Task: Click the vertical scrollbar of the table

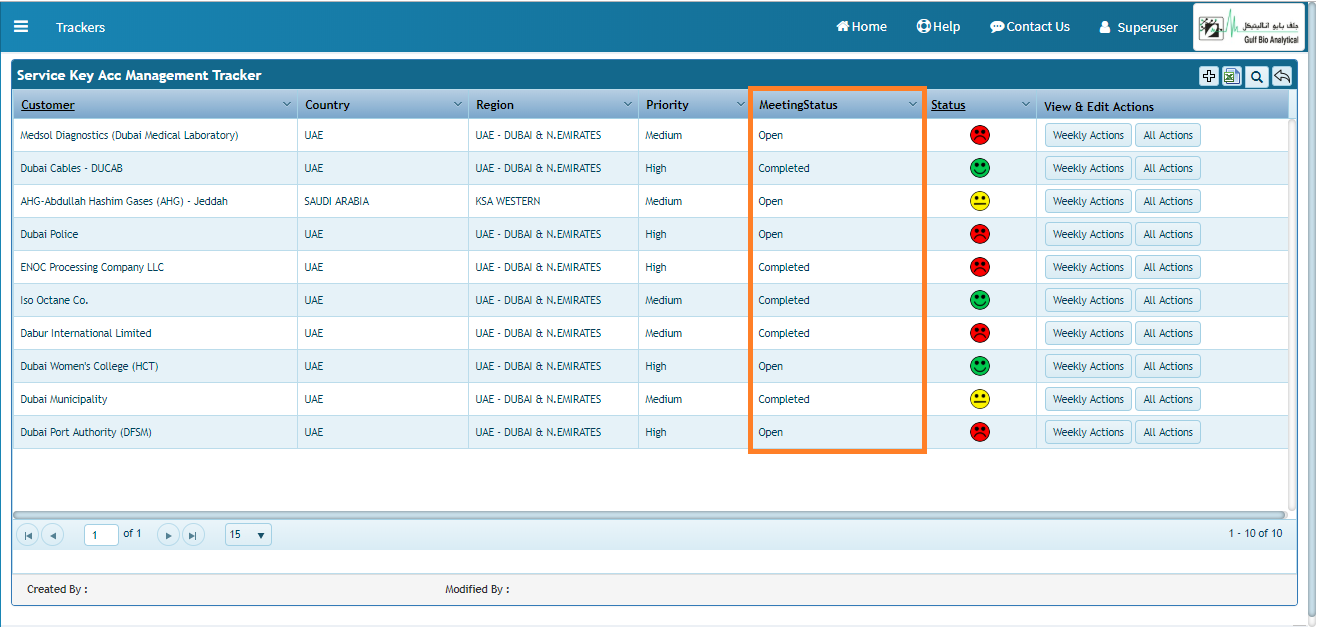Action: pyautogui.click(x=1292, y=314)
